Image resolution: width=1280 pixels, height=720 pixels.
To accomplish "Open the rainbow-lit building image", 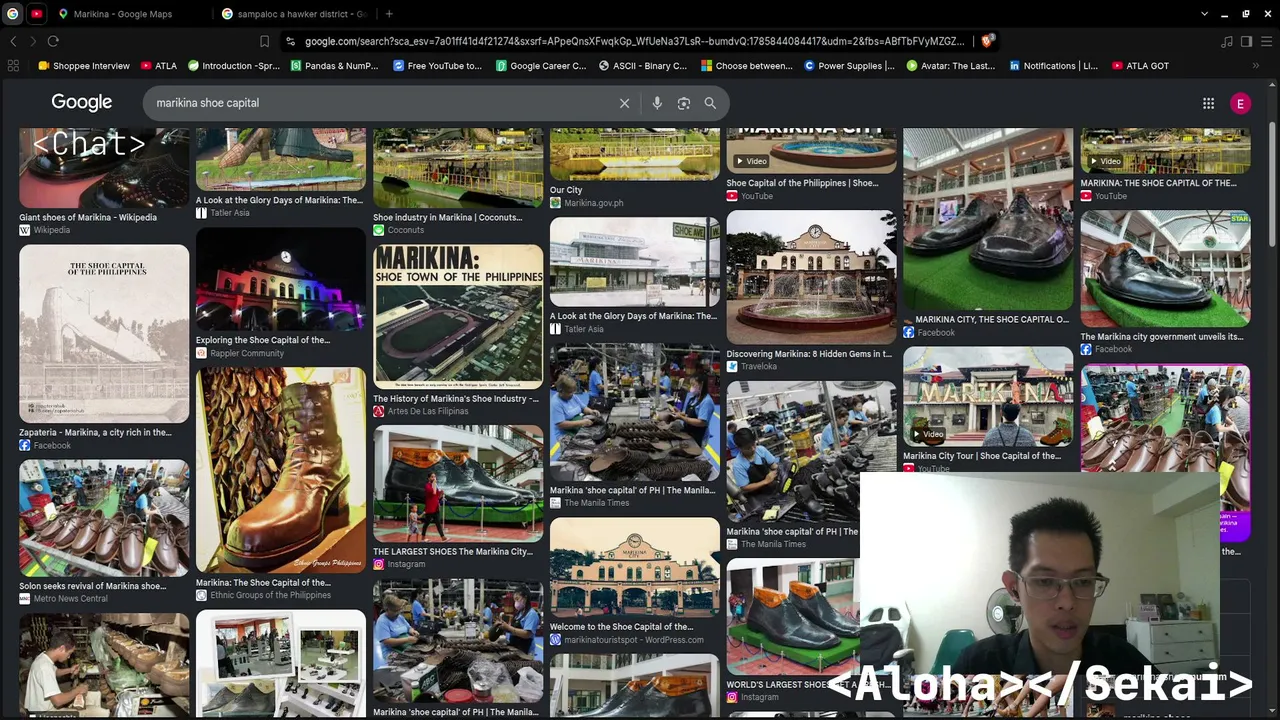I will pos(281,279).
